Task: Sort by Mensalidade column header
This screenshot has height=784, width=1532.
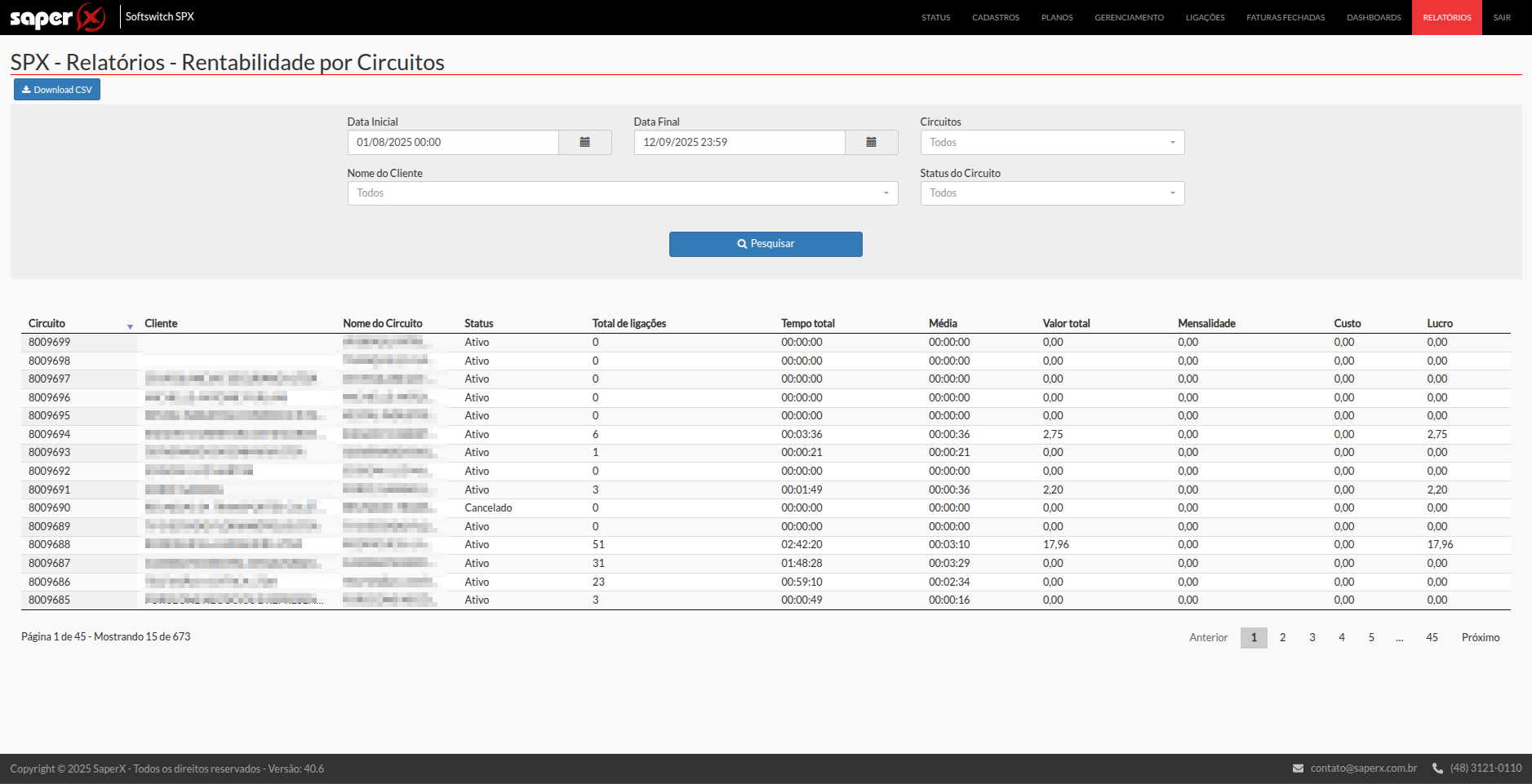Action: pos(1206,324)
